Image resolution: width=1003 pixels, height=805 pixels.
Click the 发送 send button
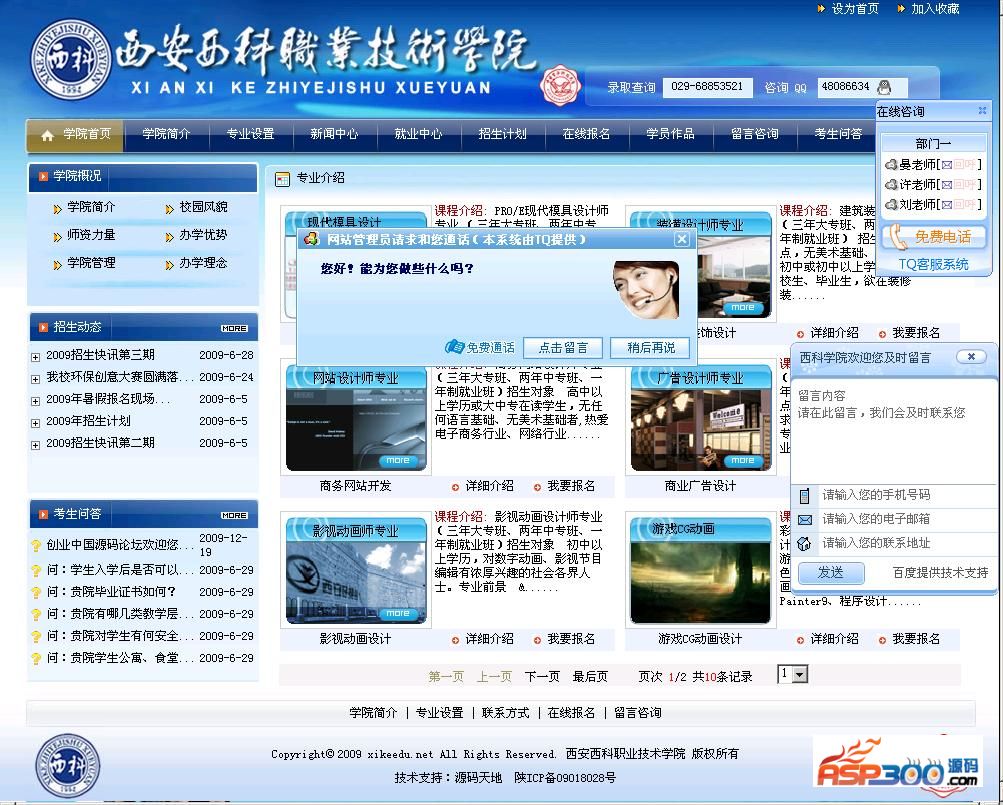(x=831, y=573)
